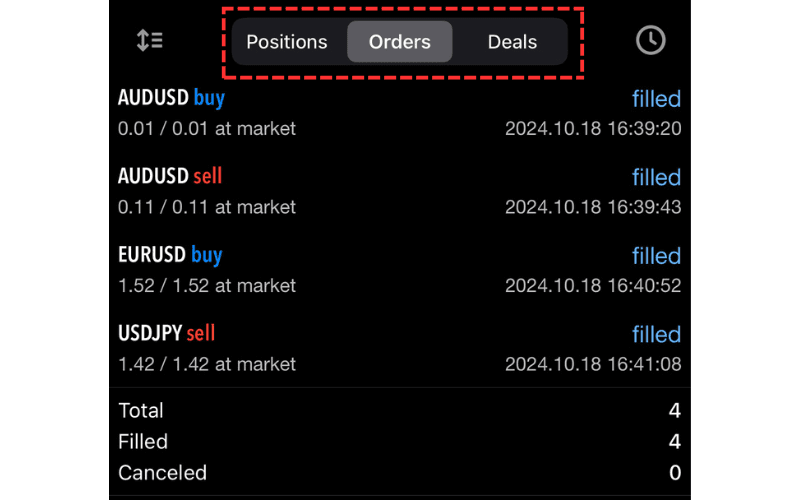Tap the 16:41:08 order timestamp
800x500 pixels.
coord(593,364)
